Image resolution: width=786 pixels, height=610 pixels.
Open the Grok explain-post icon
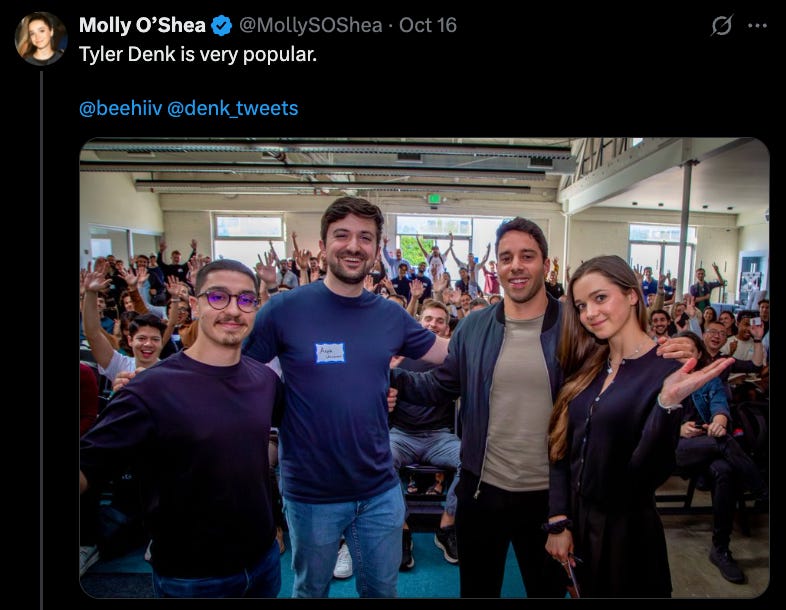(721, 25)
